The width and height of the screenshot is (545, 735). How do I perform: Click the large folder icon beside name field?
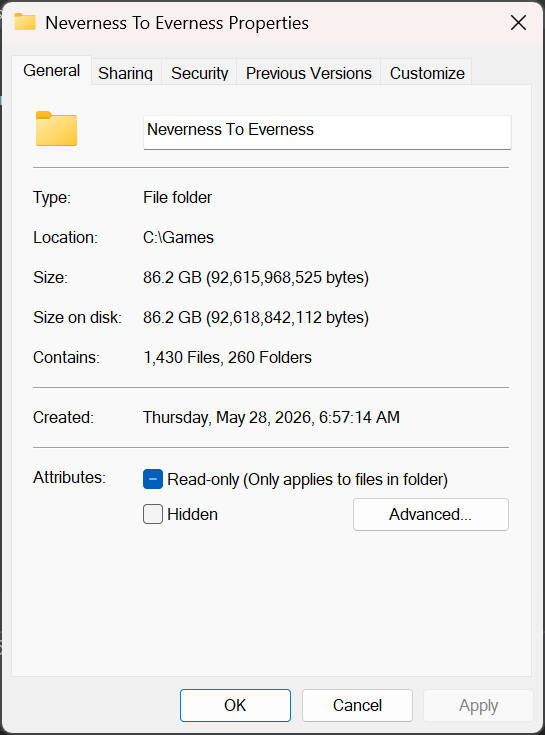[x=56, y=129]
